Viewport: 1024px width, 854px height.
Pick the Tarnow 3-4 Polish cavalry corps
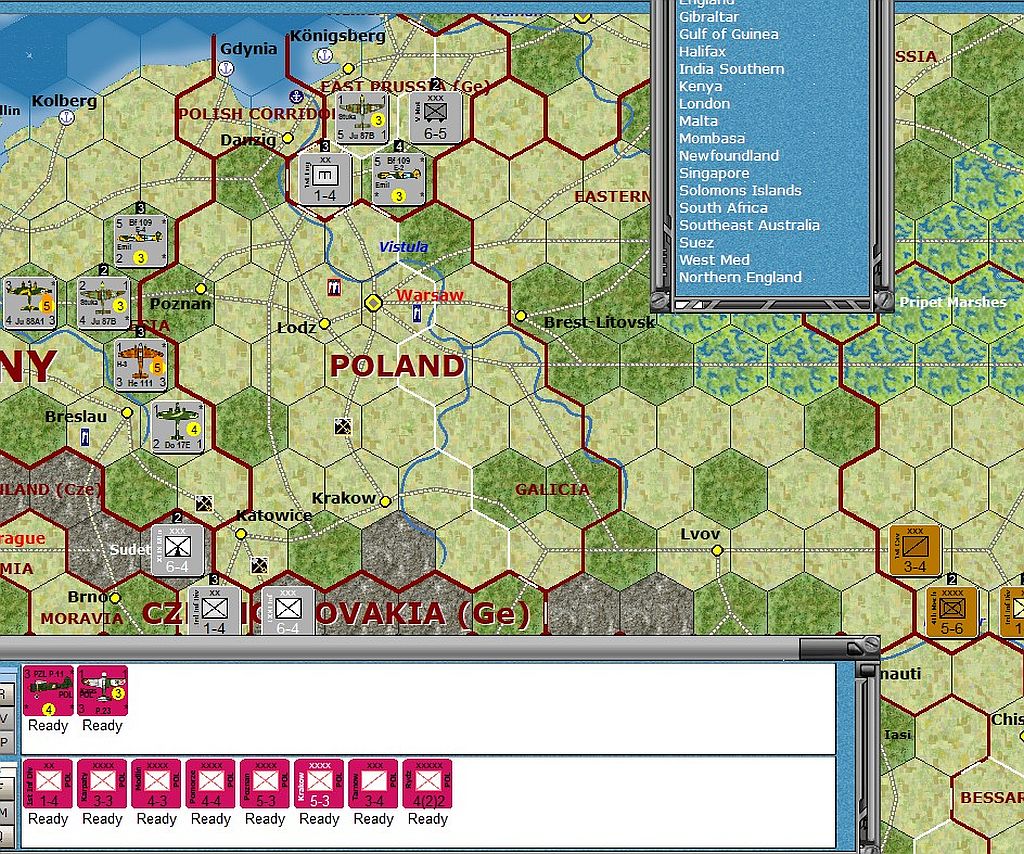pyautogui.click(x=374, y=784)
